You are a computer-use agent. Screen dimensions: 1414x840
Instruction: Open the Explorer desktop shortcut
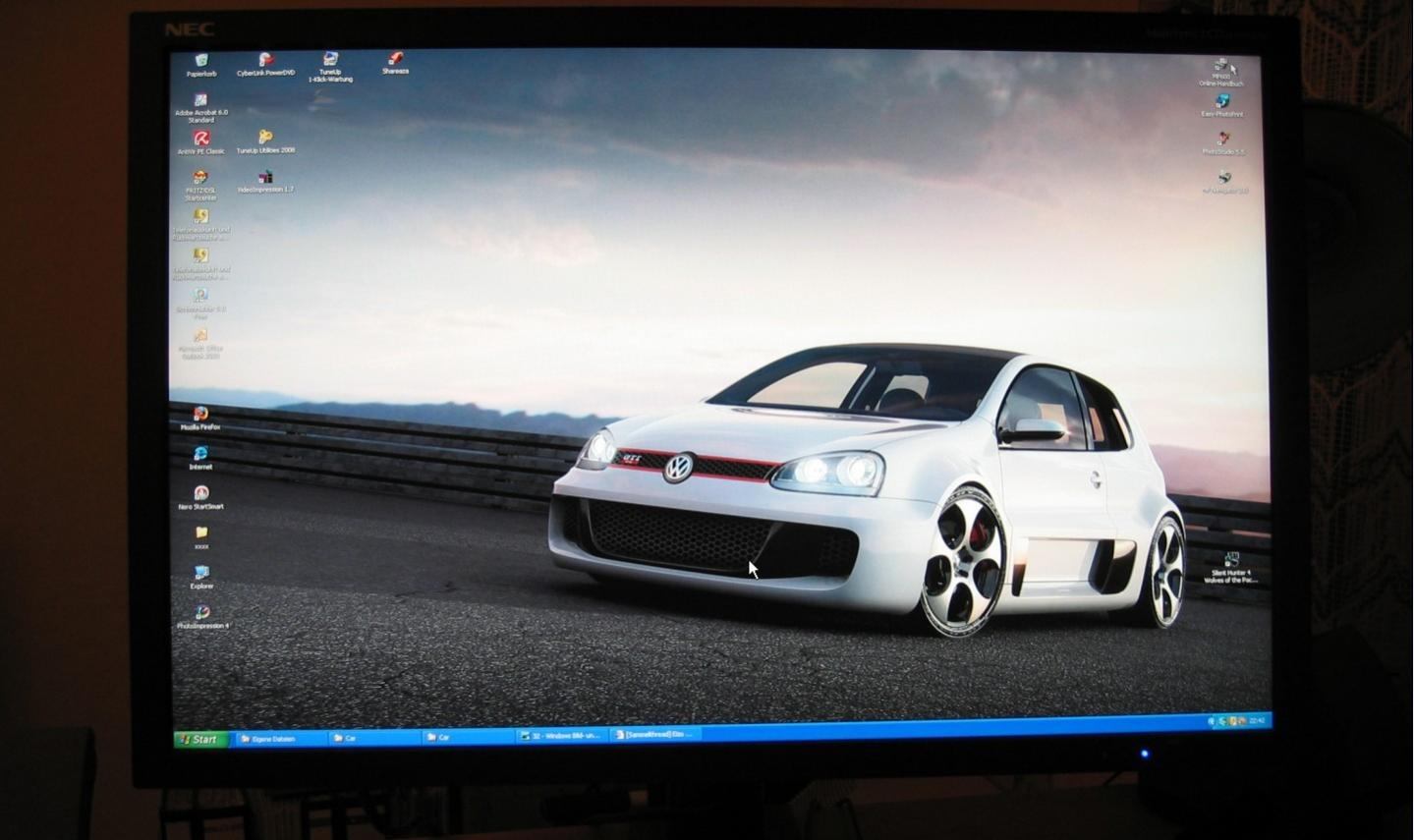click(201, 578)
